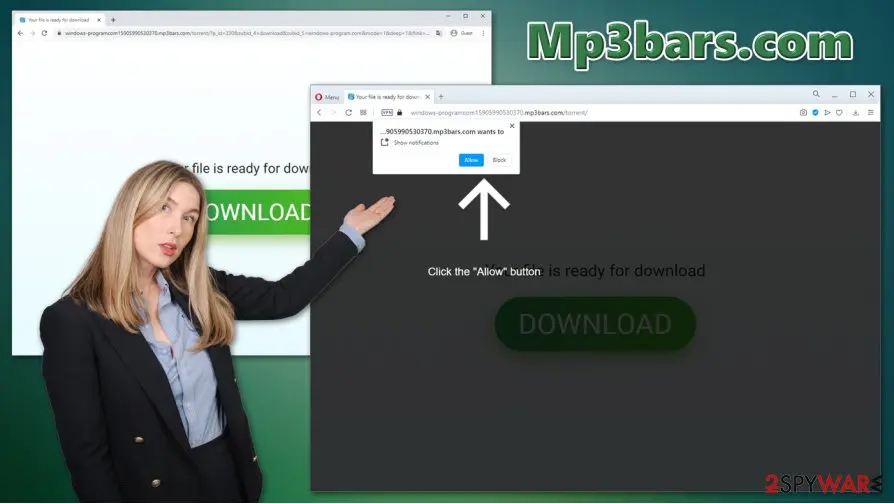Viewport: 894px width, 504px height.
Task: Go back in the Opera window
Action: [319, 113]
